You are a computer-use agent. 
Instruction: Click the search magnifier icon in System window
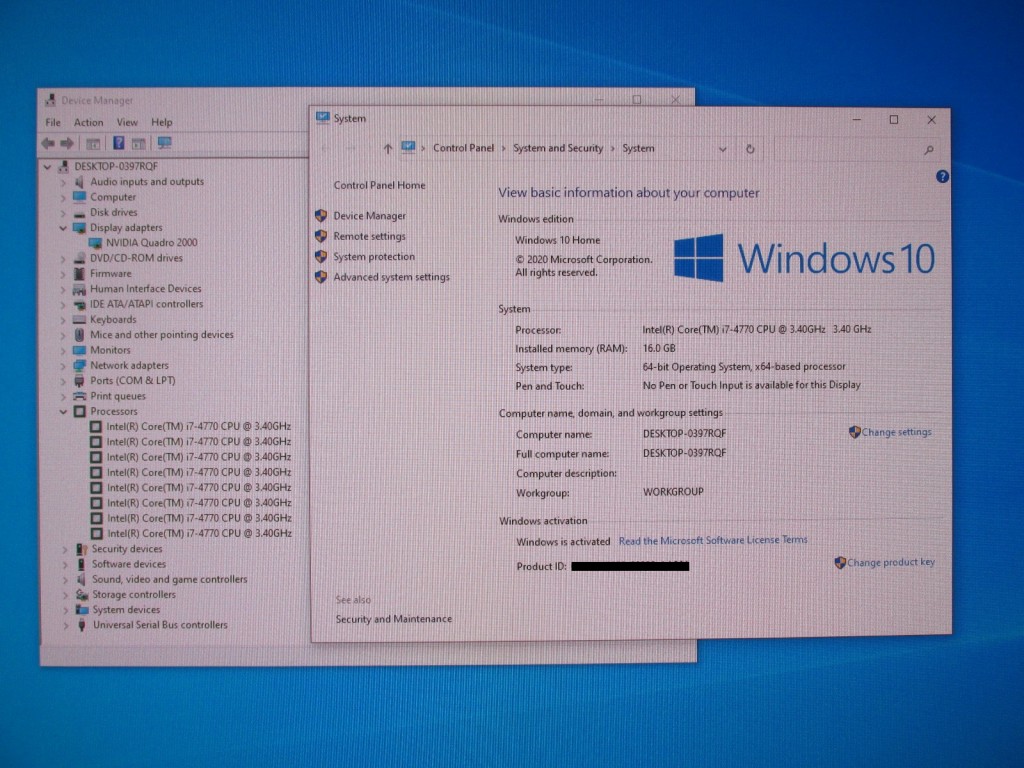click(929, 150)
